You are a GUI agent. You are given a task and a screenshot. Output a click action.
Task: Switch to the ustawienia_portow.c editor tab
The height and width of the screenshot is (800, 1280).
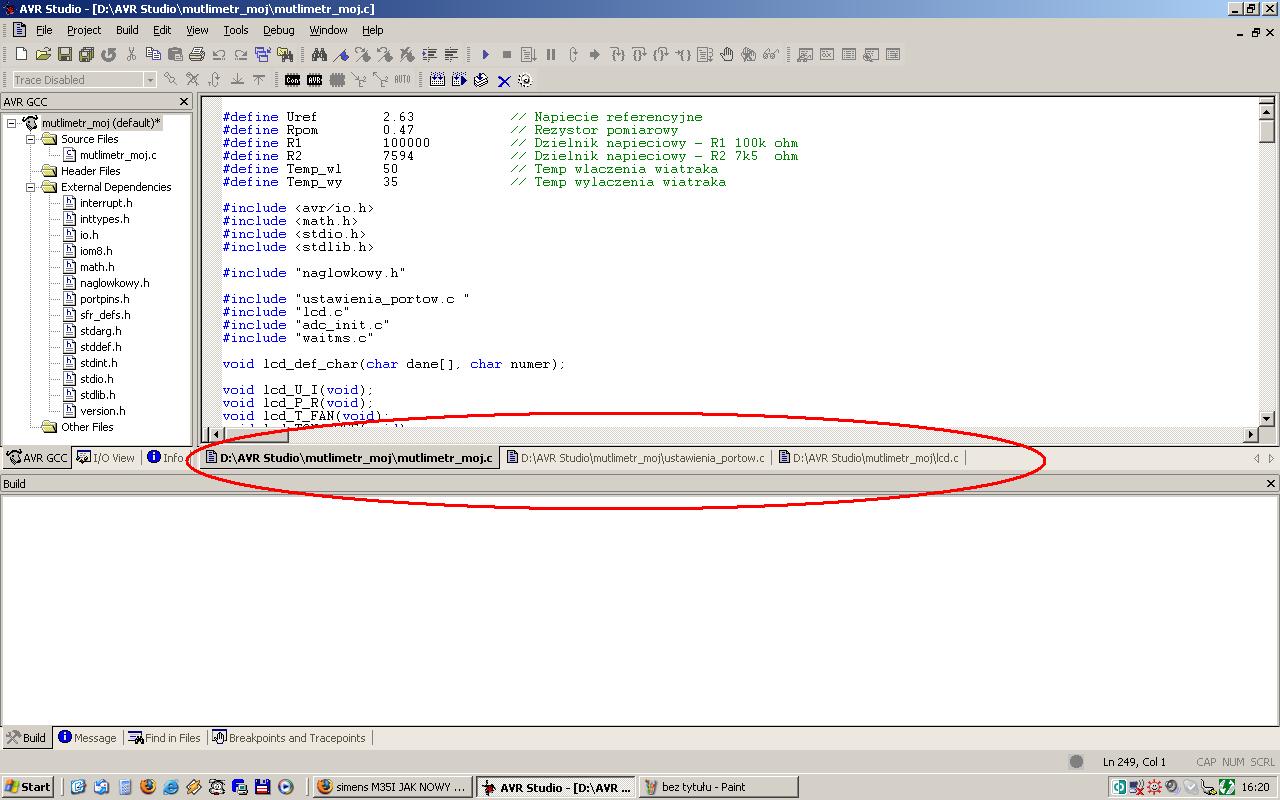[x=636, y=458]
